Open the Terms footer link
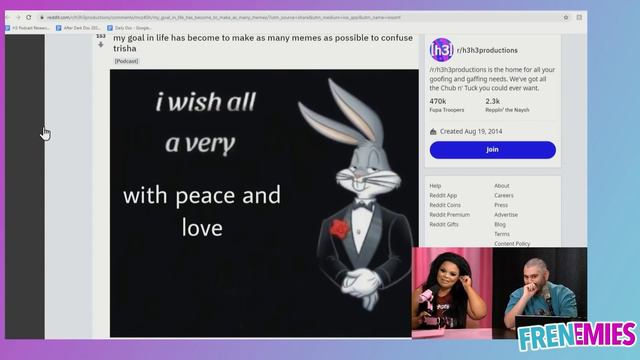Viewport: 640px width, 360px height. [x=502, y=234]
